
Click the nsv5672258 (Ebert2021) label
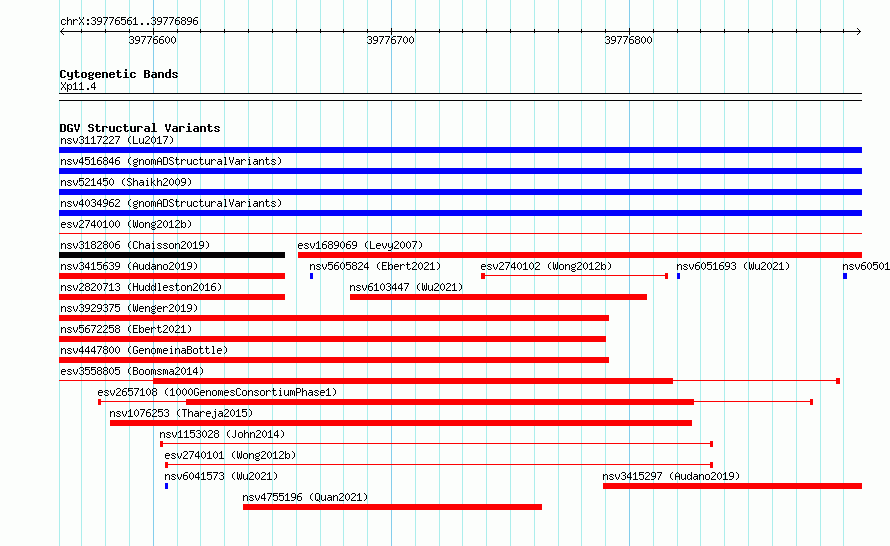pos(126,329)
